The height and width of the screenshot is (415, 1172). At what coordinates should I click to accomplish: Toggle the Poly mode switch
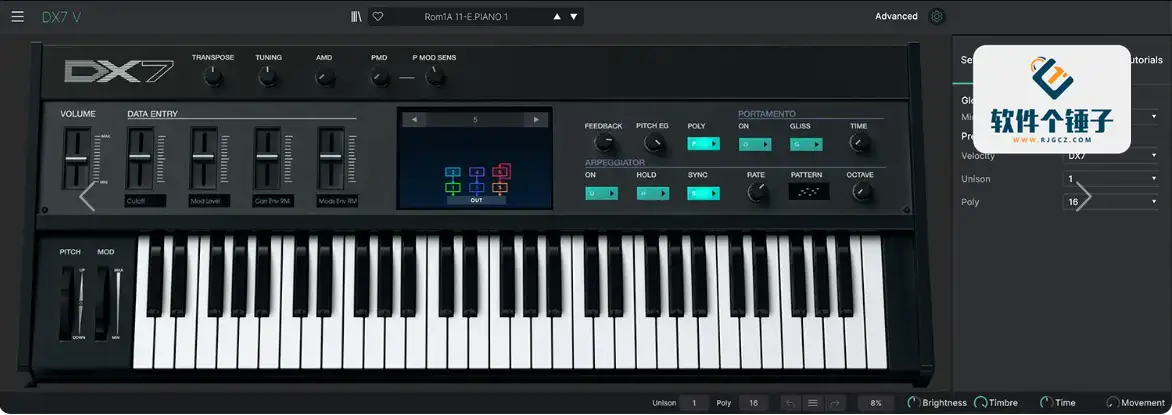coord(703,144)
